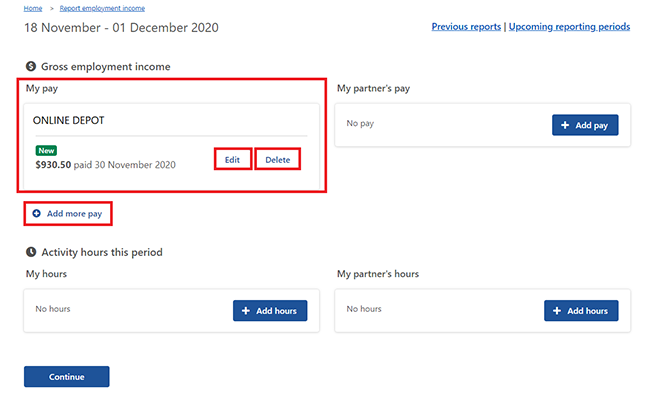650x408 pixels.
Task: Click the dollar icon beside Gross employment income
Action: pos(31,66)
